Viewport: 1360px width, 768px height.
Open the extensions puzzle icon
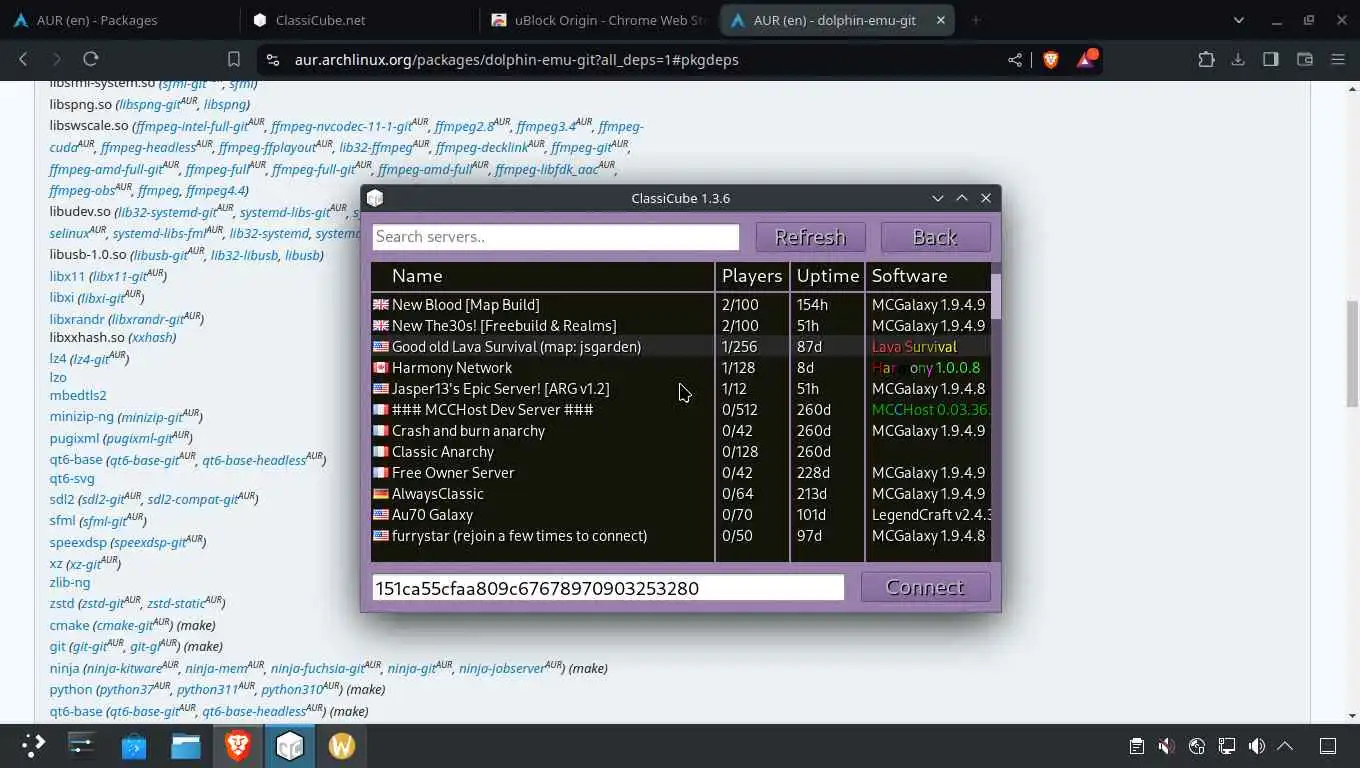coord(1206,59)
